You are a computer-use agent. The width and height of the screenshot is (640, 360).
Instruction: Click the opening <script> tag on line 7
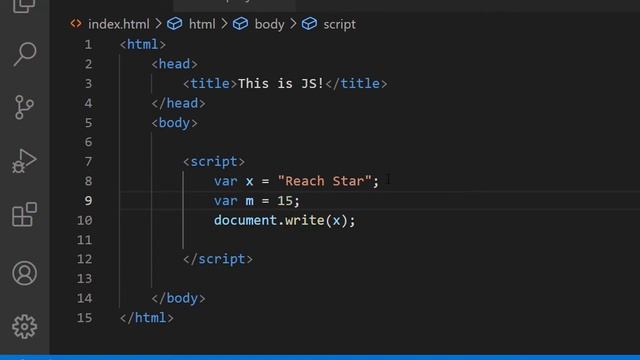pos(214,162)
